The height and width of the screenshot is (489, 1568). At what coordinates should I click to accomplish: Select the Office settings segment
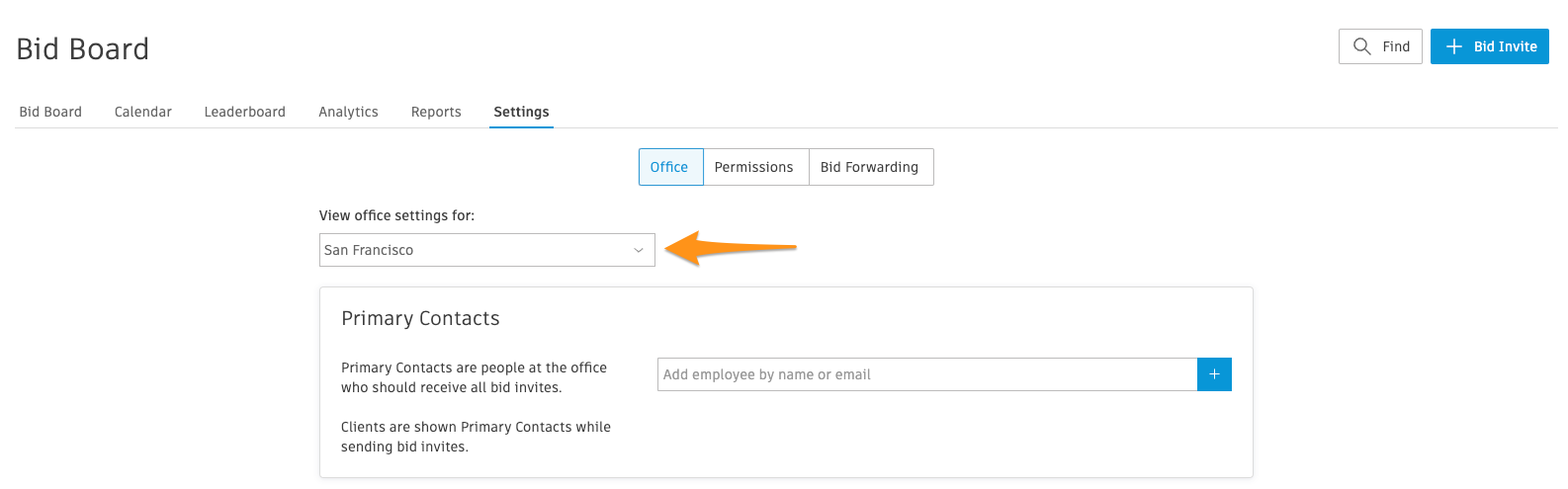point(670,167)
